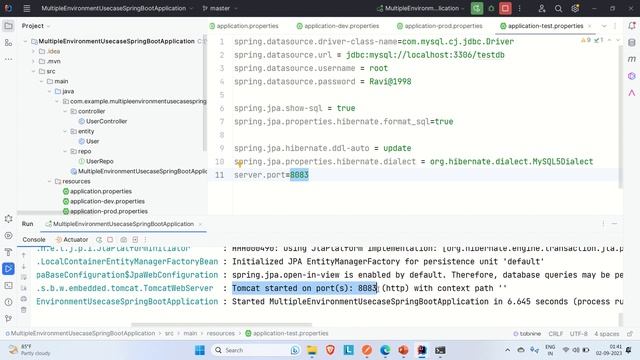This screenshot has height=360, width=640.
Task: Open the Maven tool window icon
Action: click(632, 59)
